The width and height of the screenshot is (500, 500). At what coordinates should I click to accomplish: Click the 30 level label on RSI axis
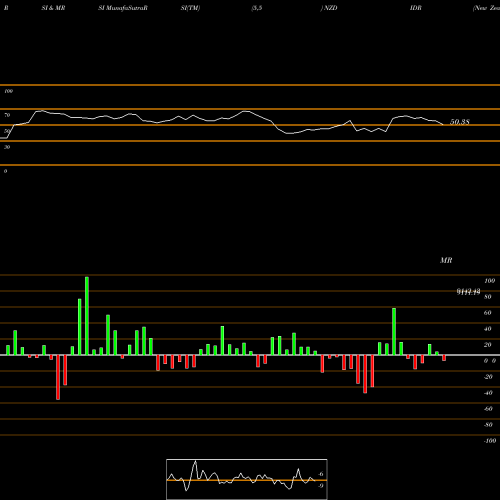tap(7, 147)
